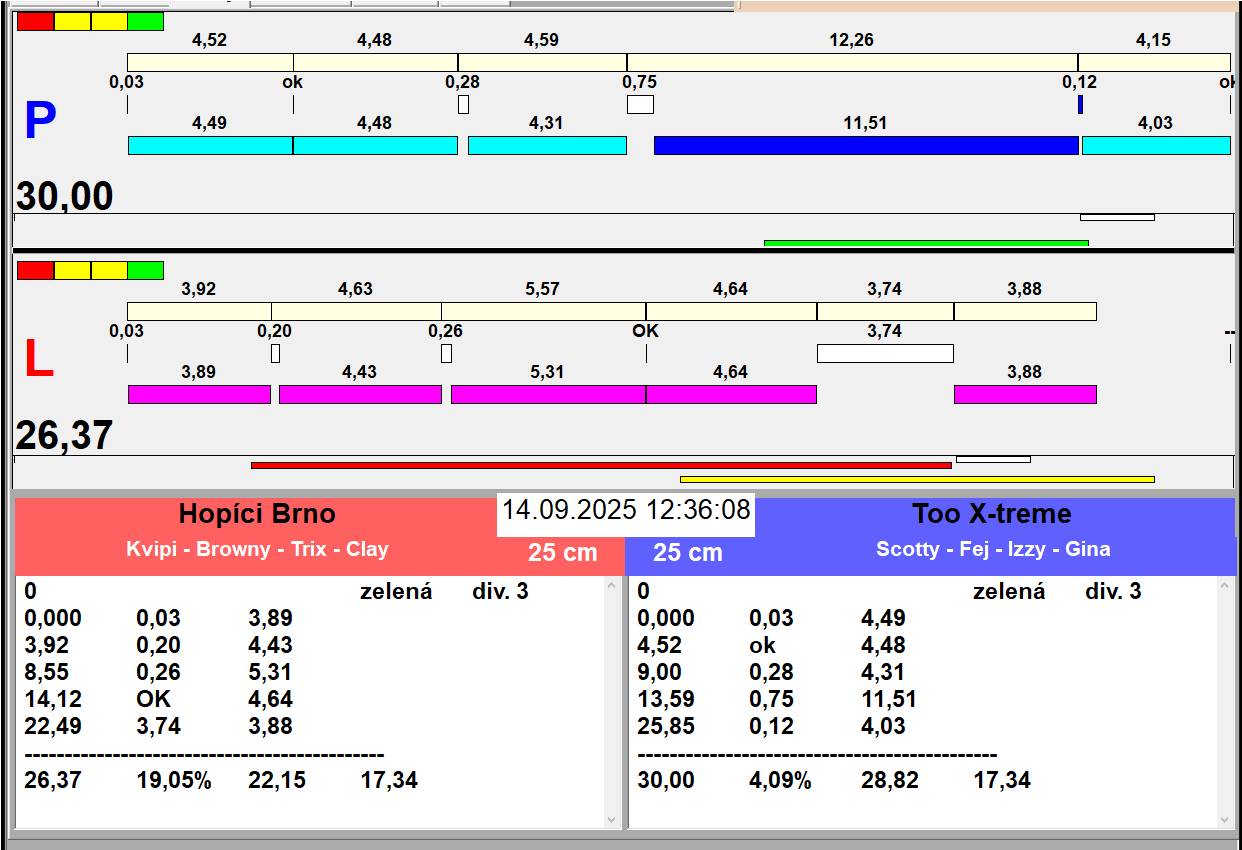Select the red start light in lane L
Screen dimensions: 1242x850
click(x=36, y=271)
